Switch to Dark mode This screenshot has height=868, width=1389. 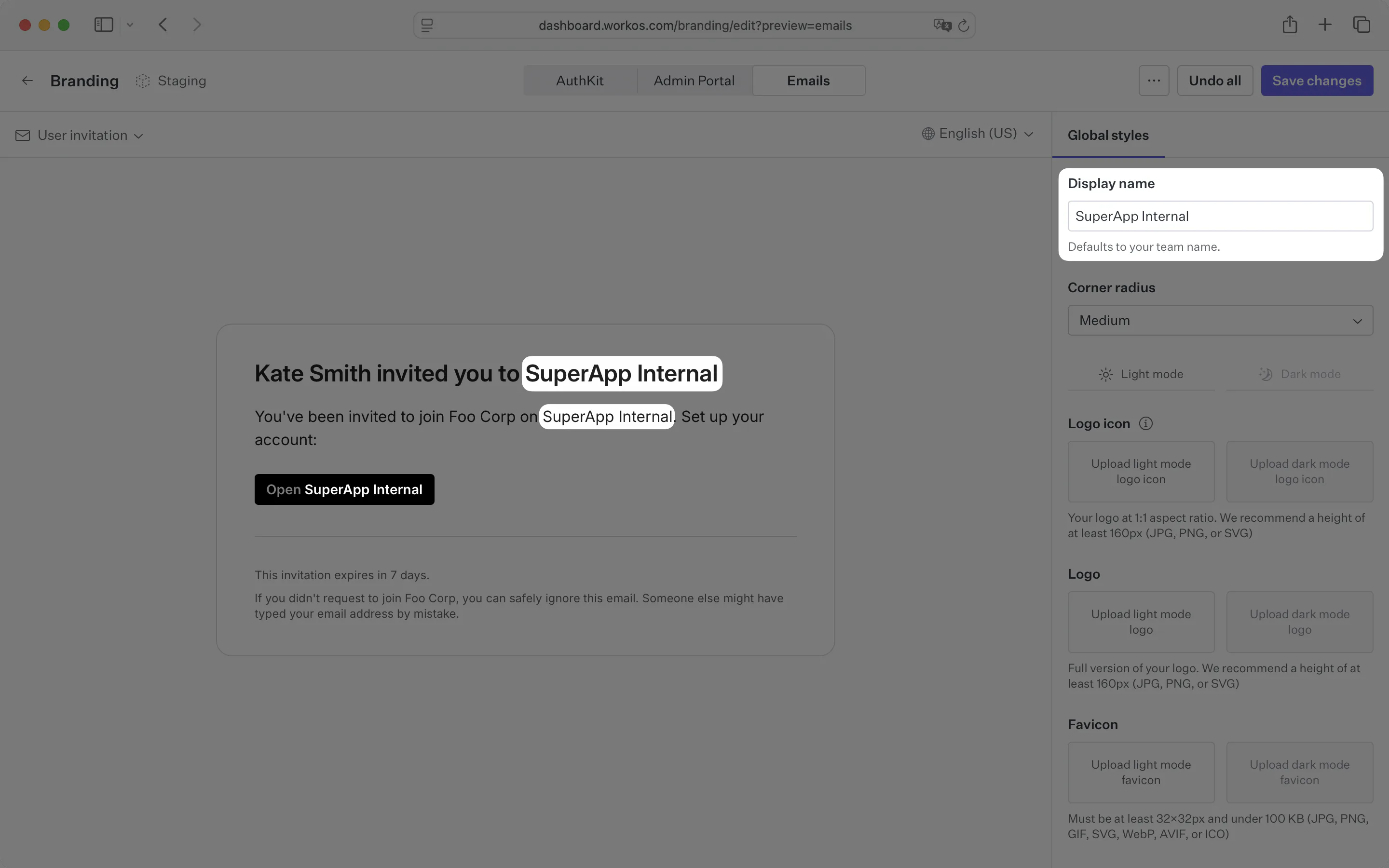[x=1299, y=374]
